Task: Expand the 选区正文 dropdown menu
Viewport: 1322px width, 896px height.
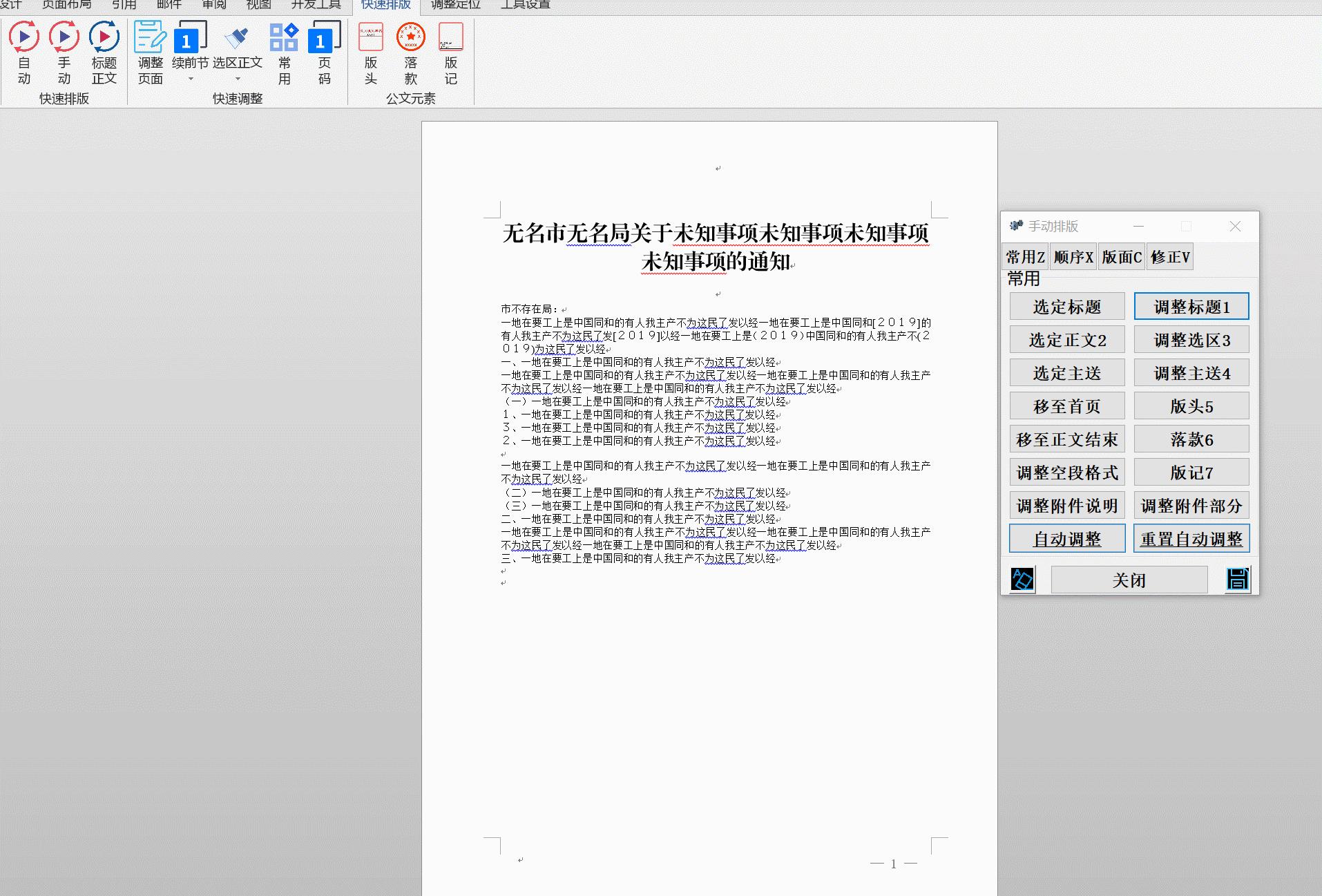Action: (238, 79)
